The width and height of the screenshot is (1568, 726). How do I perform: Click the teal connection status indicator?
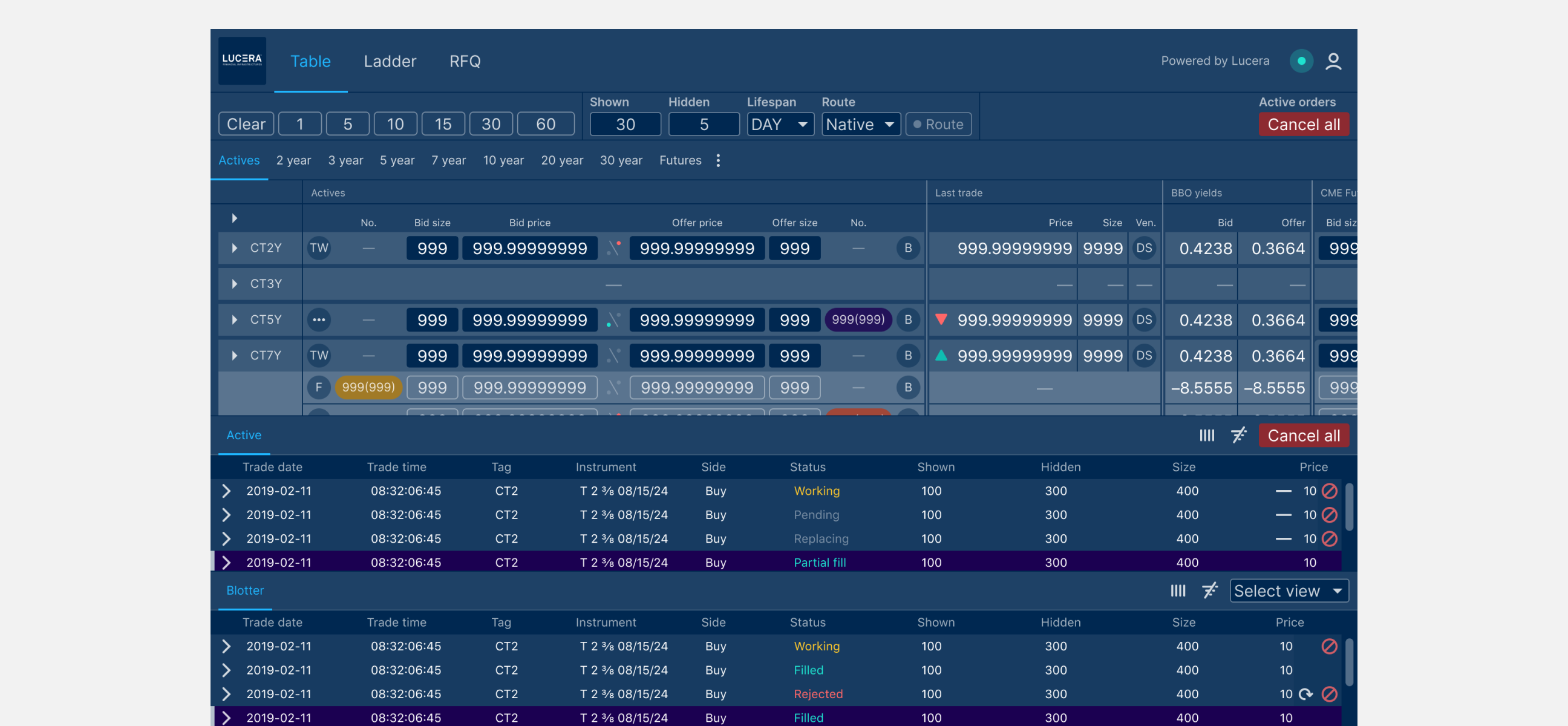[1301, 61]
